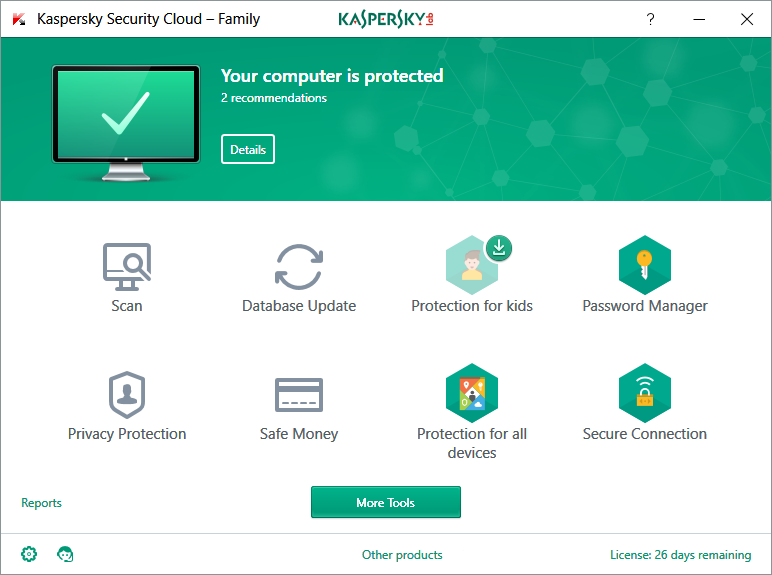Screen dimensions: 772x575
Task: Click the Secure Connection label
Action: (x=644, y=434)
